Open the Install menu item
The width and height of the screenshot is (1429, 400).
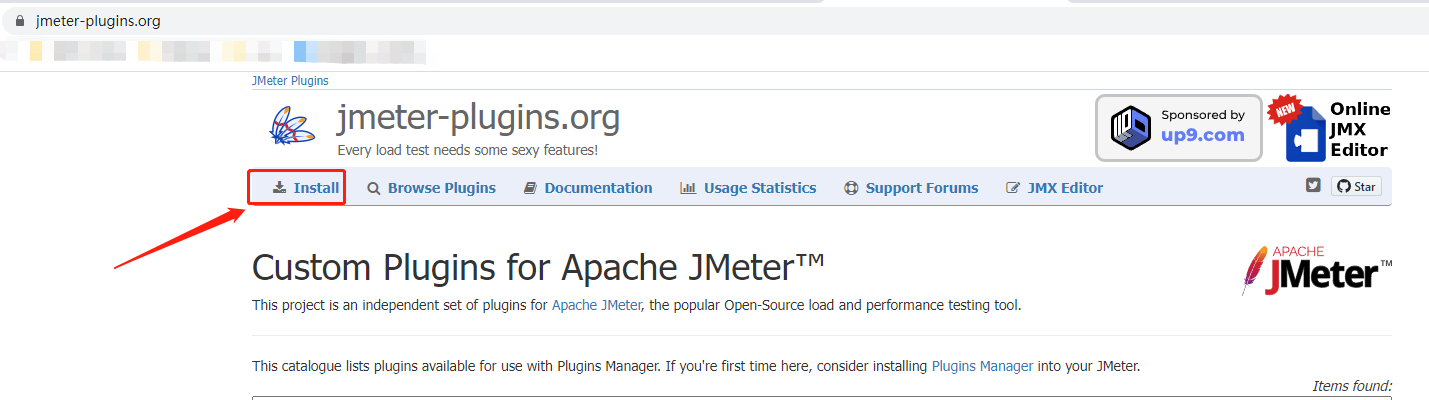click(x=306, y=188)
